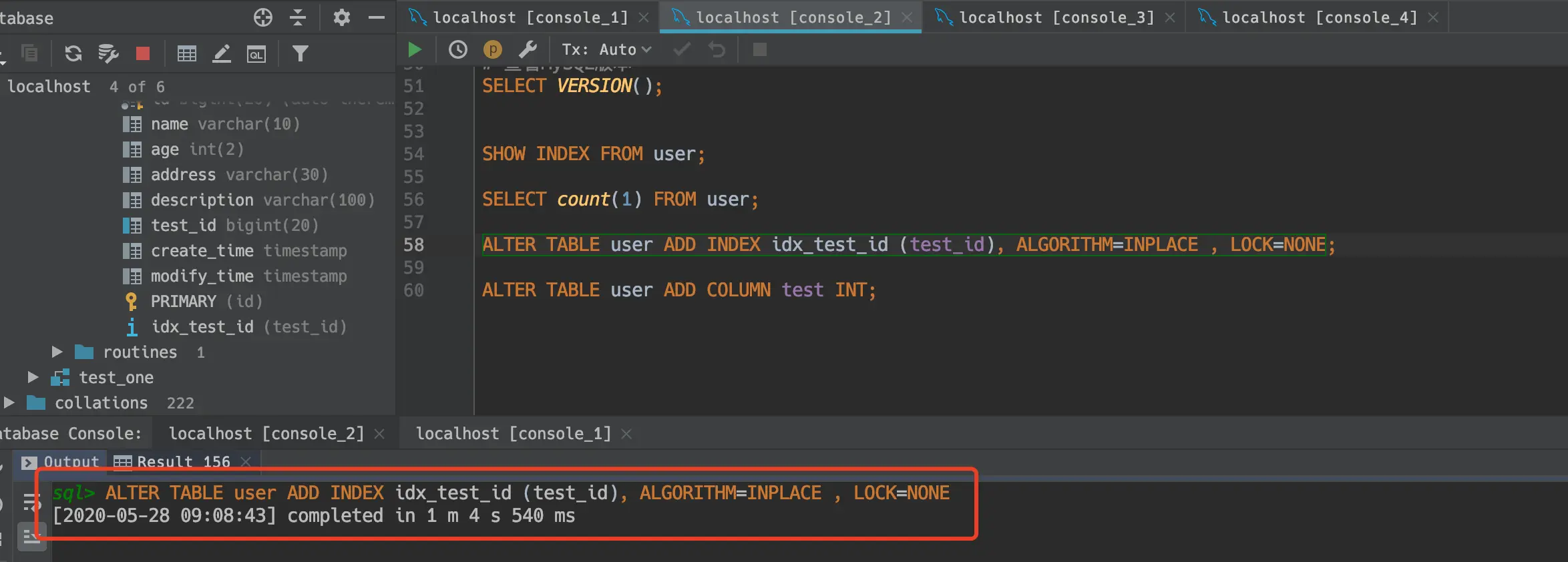Close the localhost [console_3] editor tab
The image size is (1568, 562).
1170,18
